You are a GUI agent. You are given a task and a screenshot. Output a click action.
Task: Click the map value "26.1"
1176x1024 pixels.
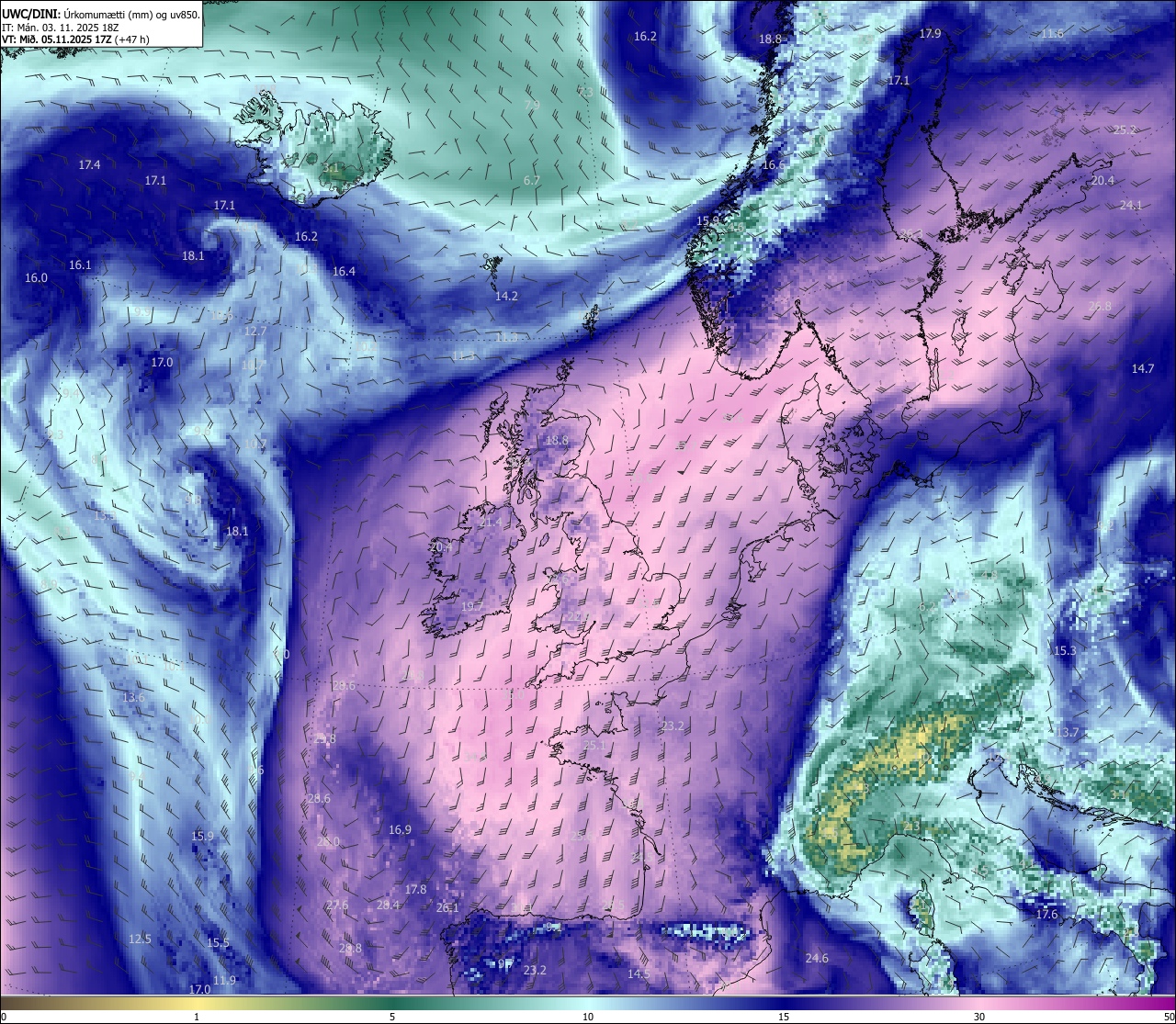tap(447, 908)
